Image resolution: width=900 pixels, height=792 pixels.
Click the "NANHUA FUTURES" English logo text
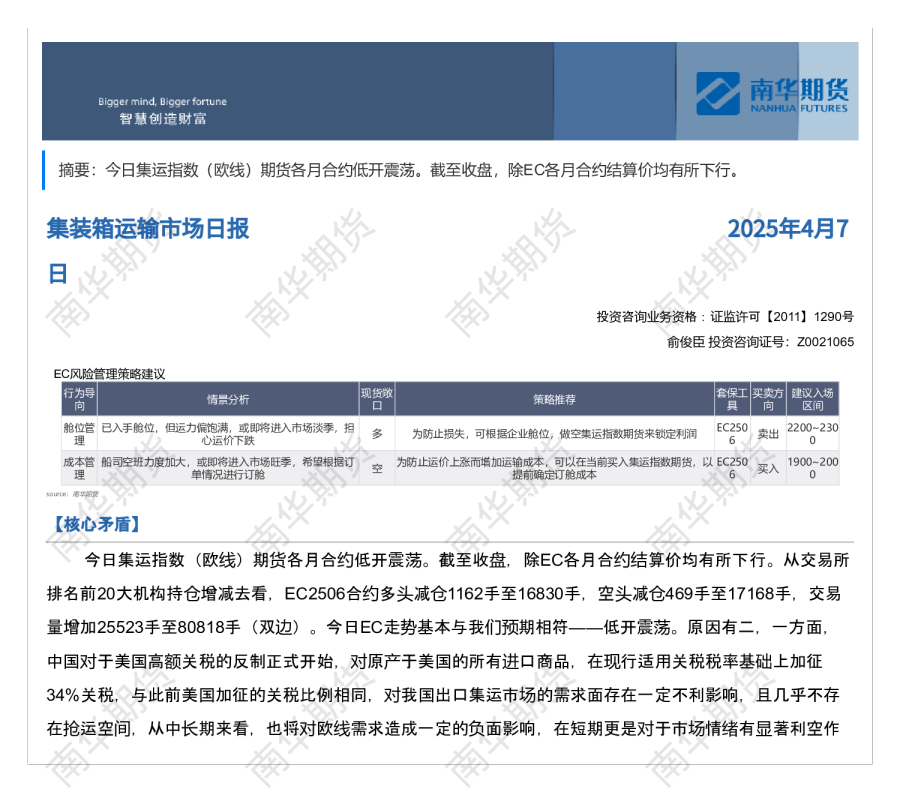[x=798, y=108]
